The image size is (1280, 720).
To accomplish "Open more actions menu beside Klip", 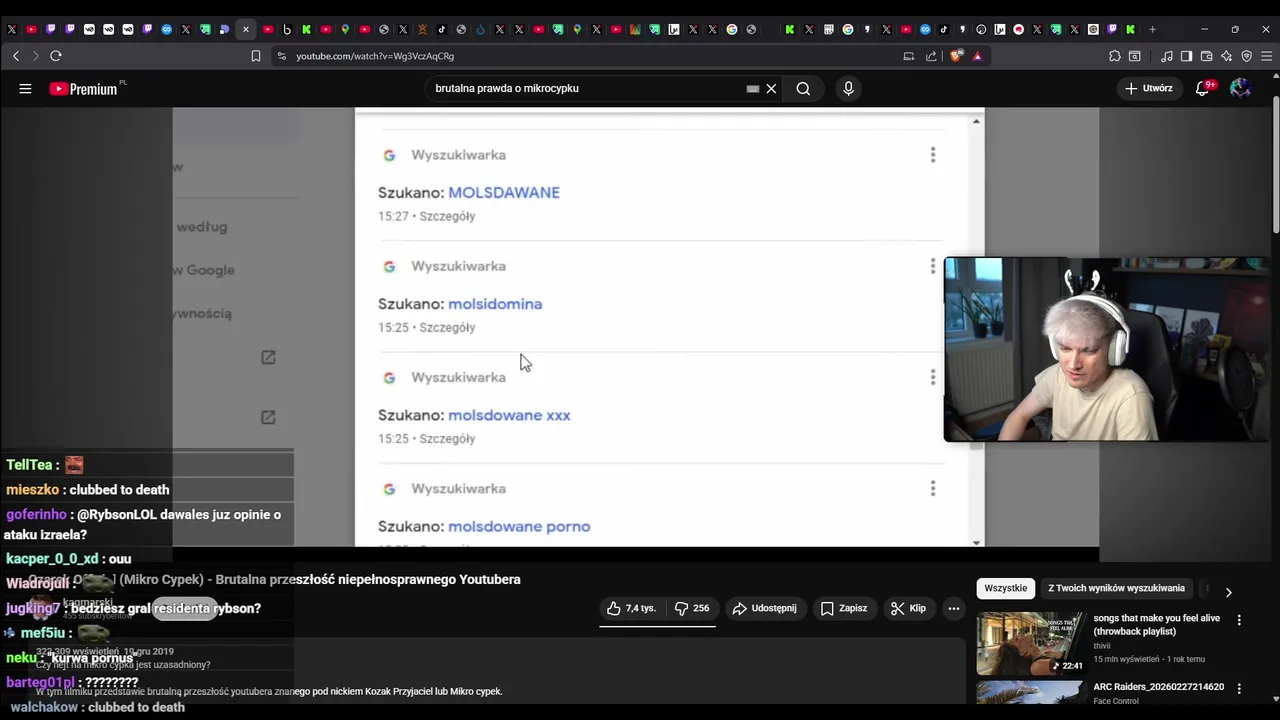I will coord(954,608).
